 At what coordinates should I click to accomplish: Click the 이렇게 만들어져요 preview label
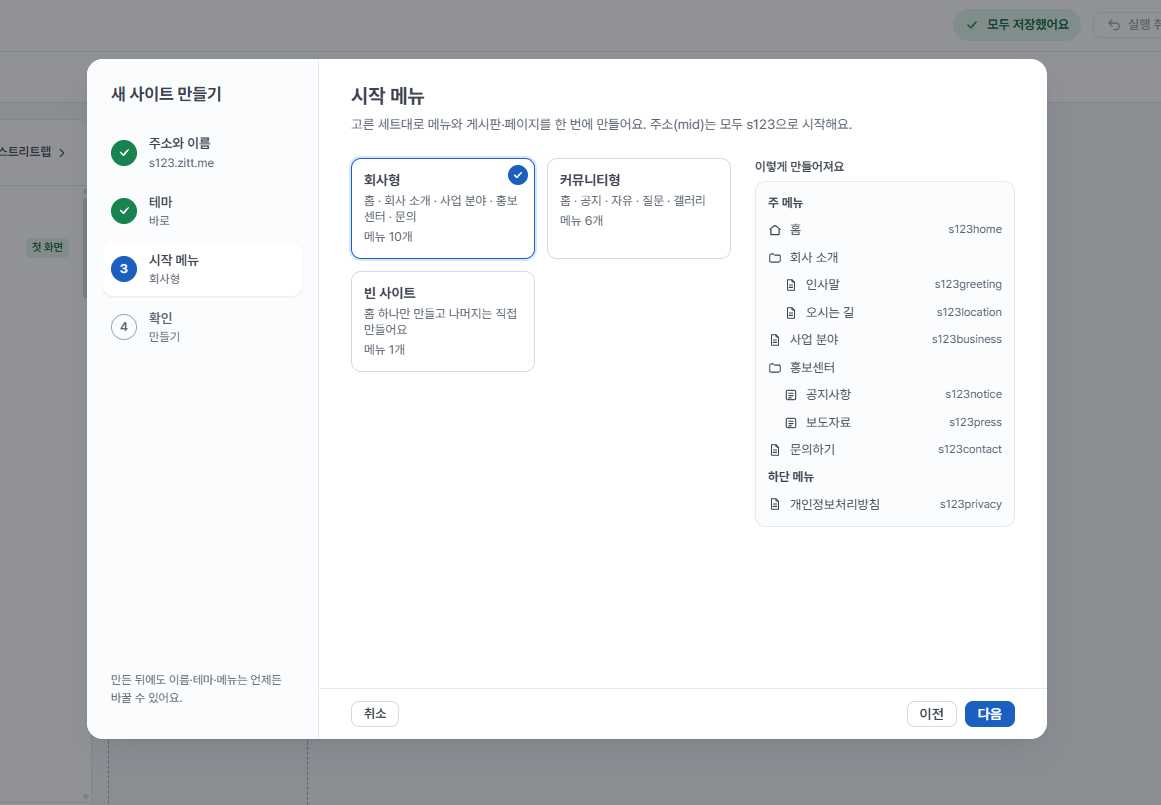click(799, 167)
